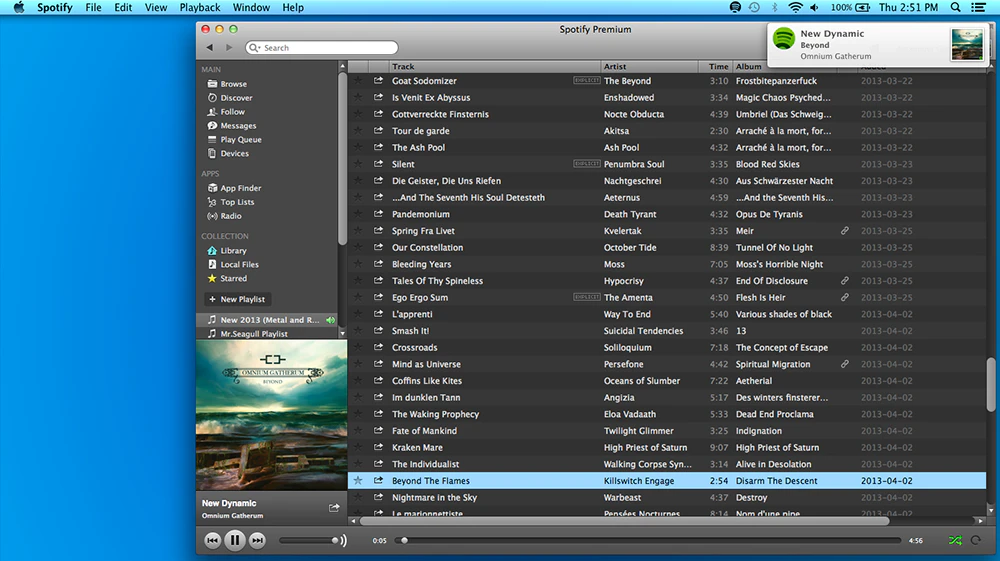
Task: Open the Playback menu
Action: click(200, 8)
